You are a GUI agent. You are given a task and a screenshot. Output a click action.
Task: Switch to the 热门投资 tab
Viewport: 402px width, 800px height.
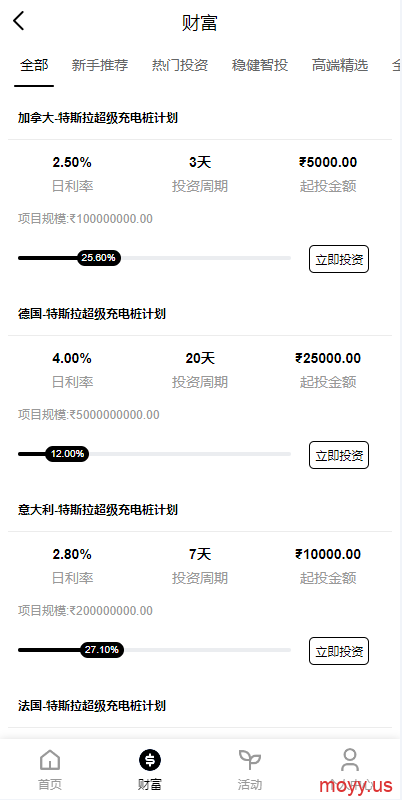pyautogui.click(x=180, y=65)
